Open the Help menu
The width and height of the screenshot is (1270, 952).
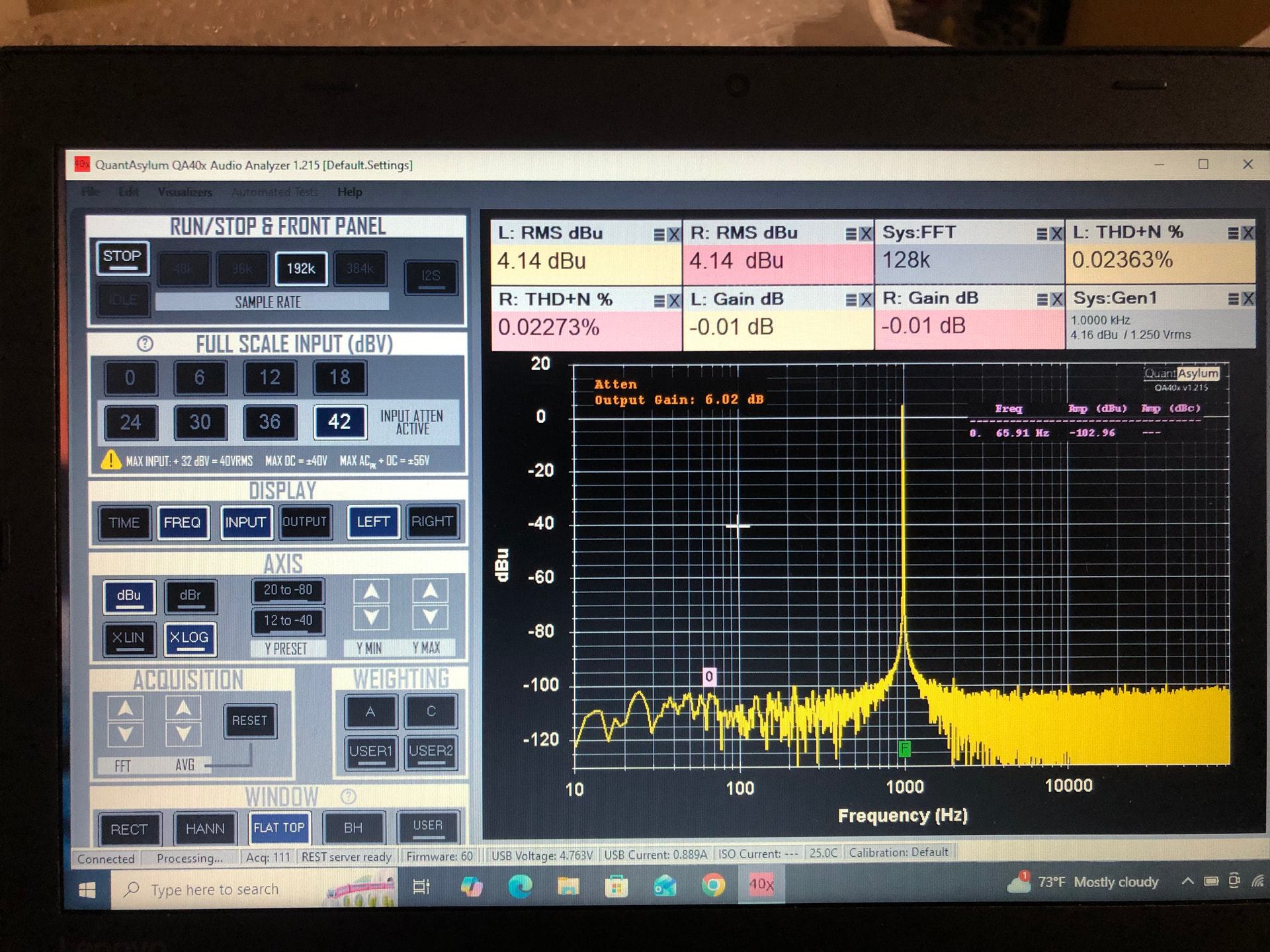349,192
